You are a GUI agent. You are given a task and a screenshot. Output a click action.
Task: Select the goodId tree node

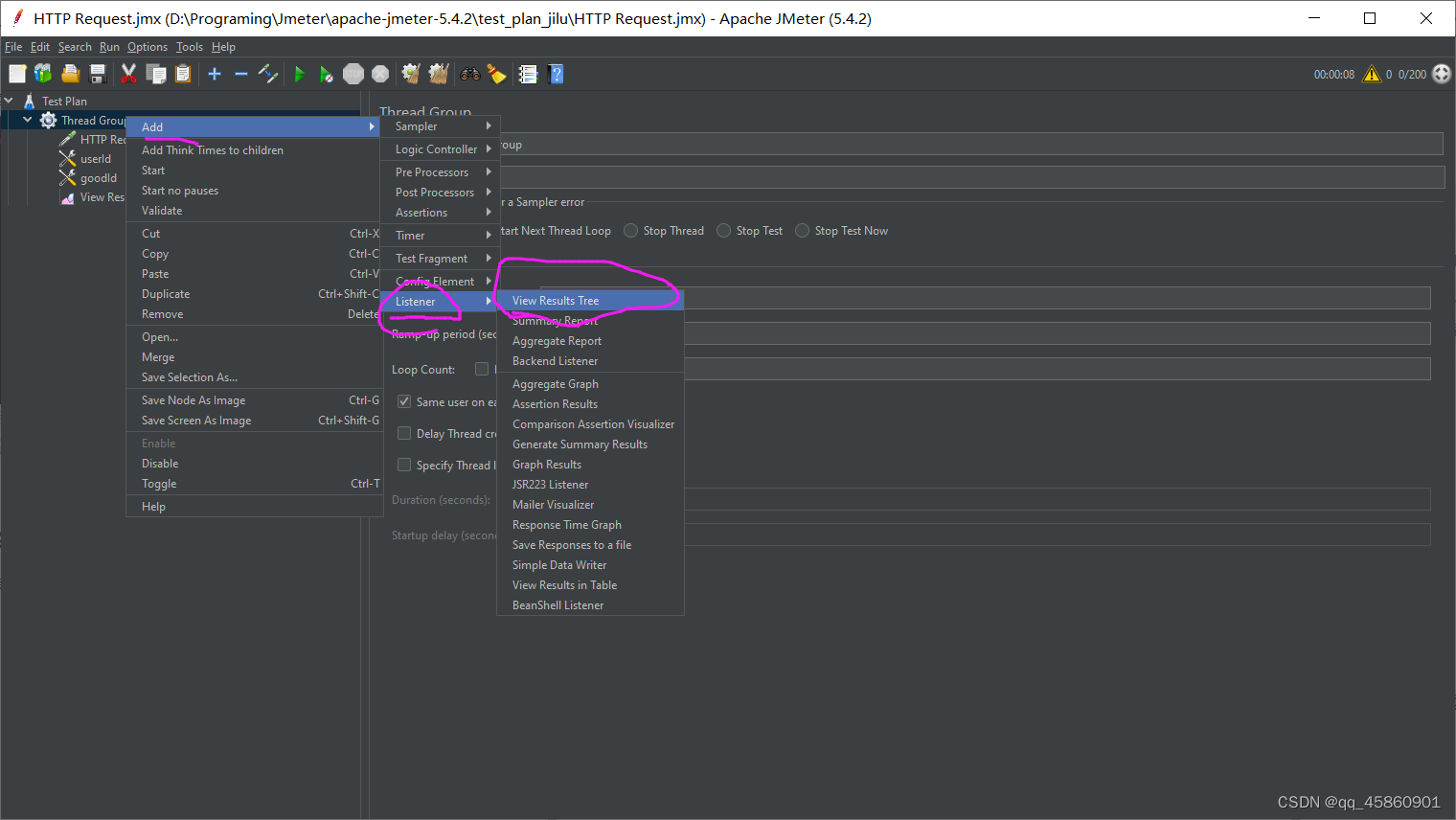click(x=98, y=178)
